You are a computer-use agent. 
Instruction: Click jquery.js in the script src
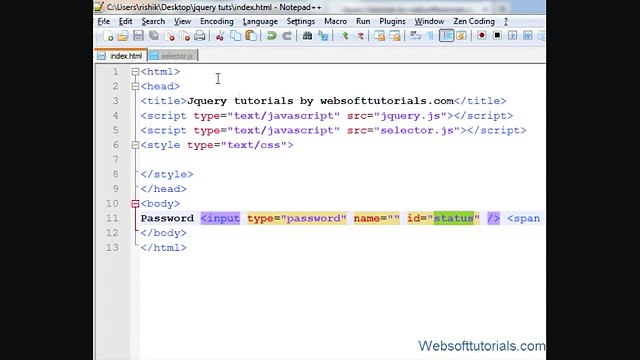pos(411,116)
